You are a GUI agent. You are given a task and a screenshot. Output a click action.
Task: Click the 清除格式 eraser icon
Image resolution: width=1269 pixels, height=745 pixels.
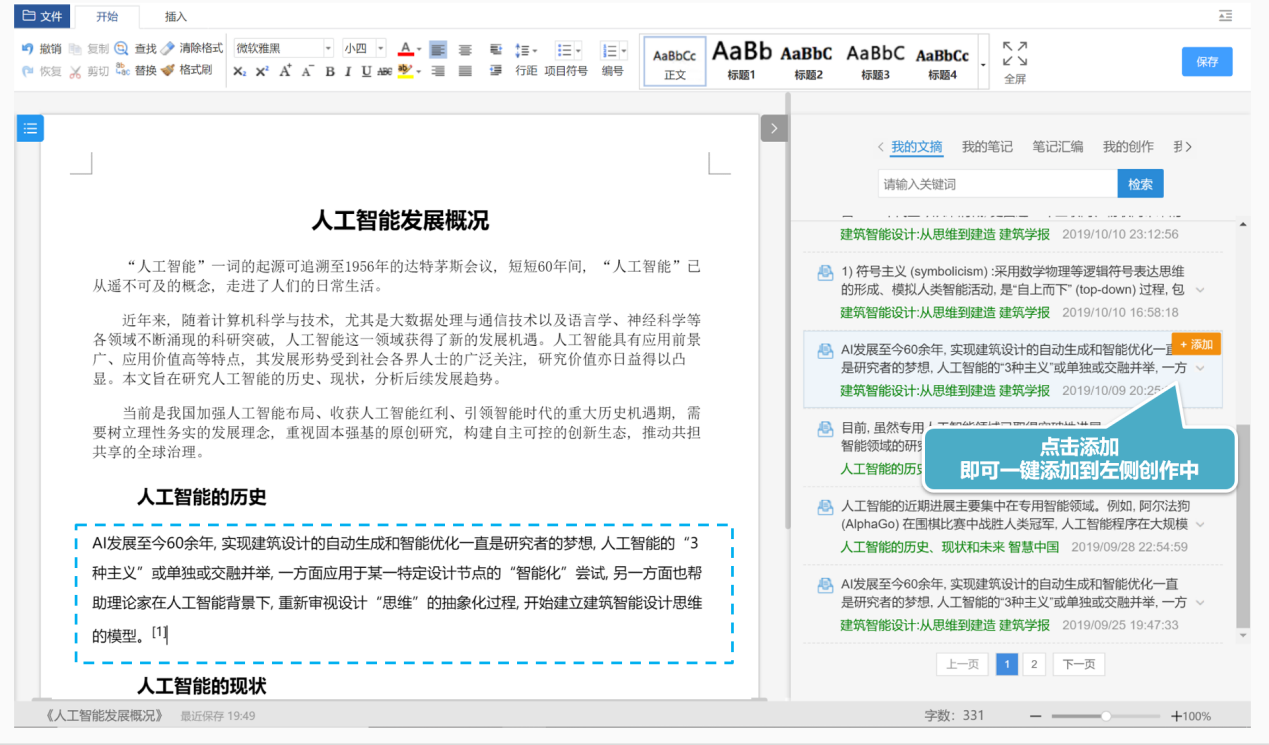pyautogui.click(x=168, y=48)
